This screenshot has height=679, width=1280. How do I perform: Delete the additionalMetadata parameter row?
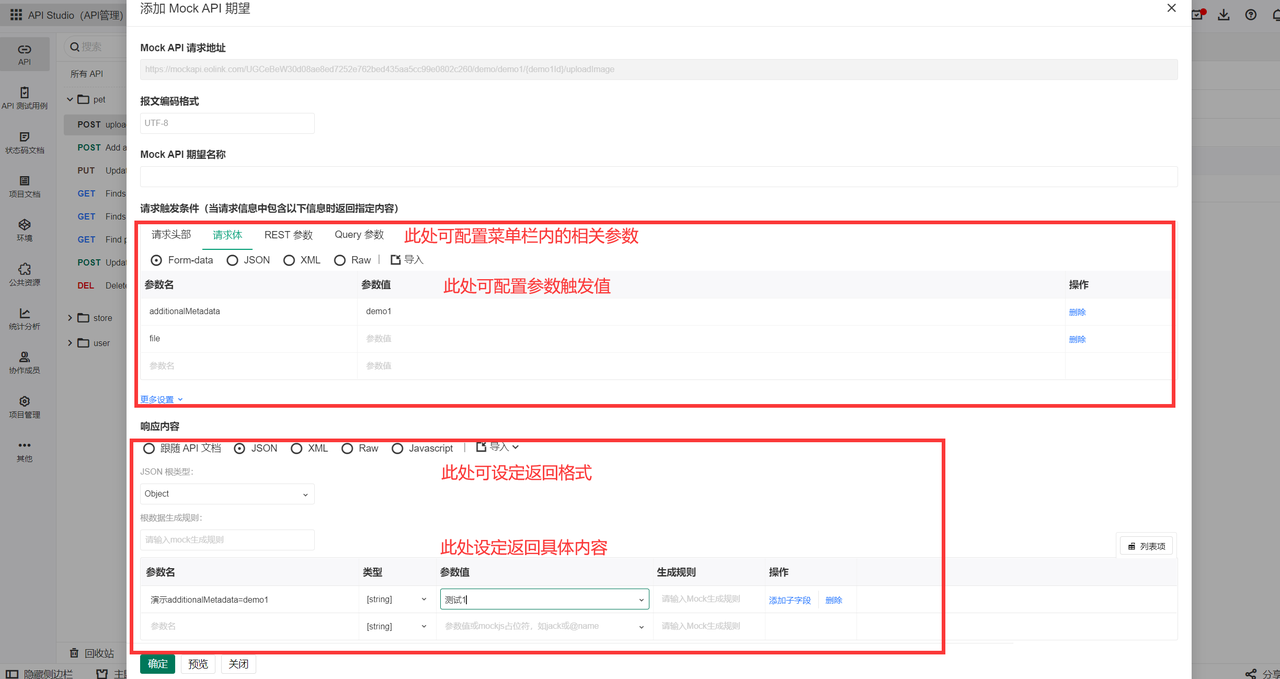[x=1077, y=312]
